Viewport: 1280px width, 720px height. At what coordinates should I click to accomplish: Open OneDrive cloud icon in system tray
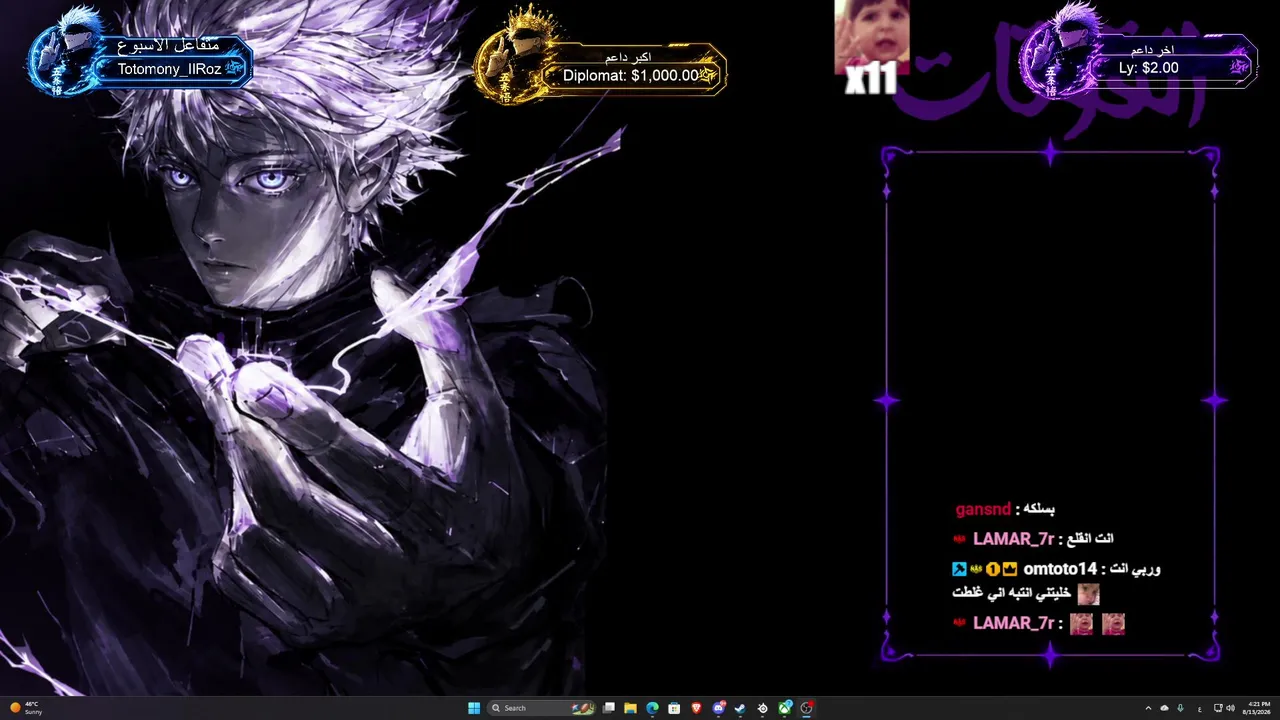[1164, 708]
